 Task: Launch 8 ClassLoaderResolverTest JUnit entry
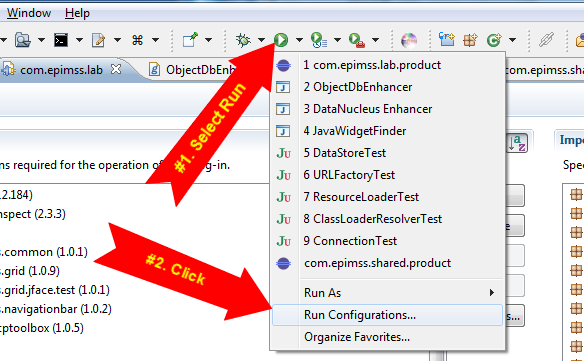tap(387, 219)
